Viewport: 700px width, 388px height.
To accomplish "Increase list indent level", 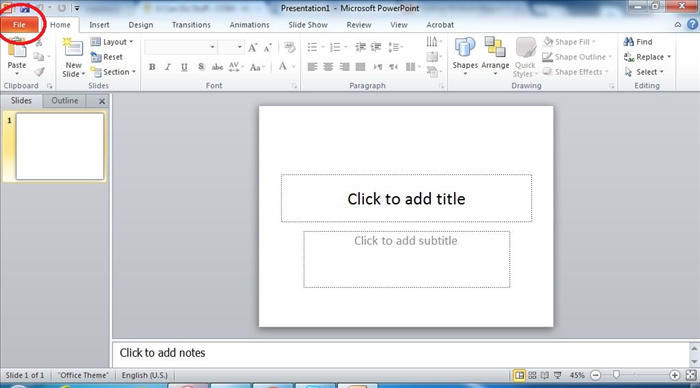I will pos(376,47).
